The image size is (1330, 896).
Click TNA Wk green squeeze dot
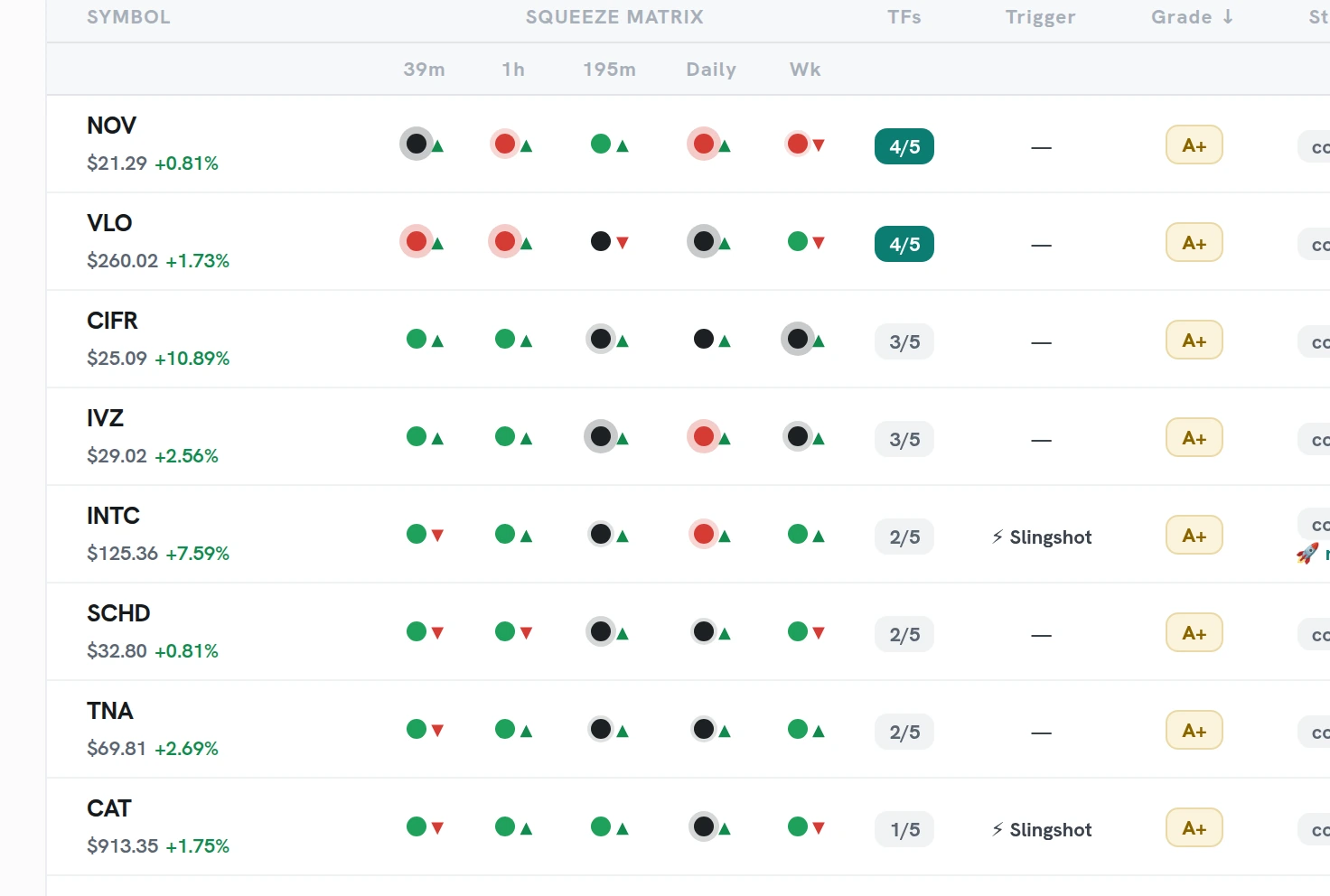[x=798, y=729]
